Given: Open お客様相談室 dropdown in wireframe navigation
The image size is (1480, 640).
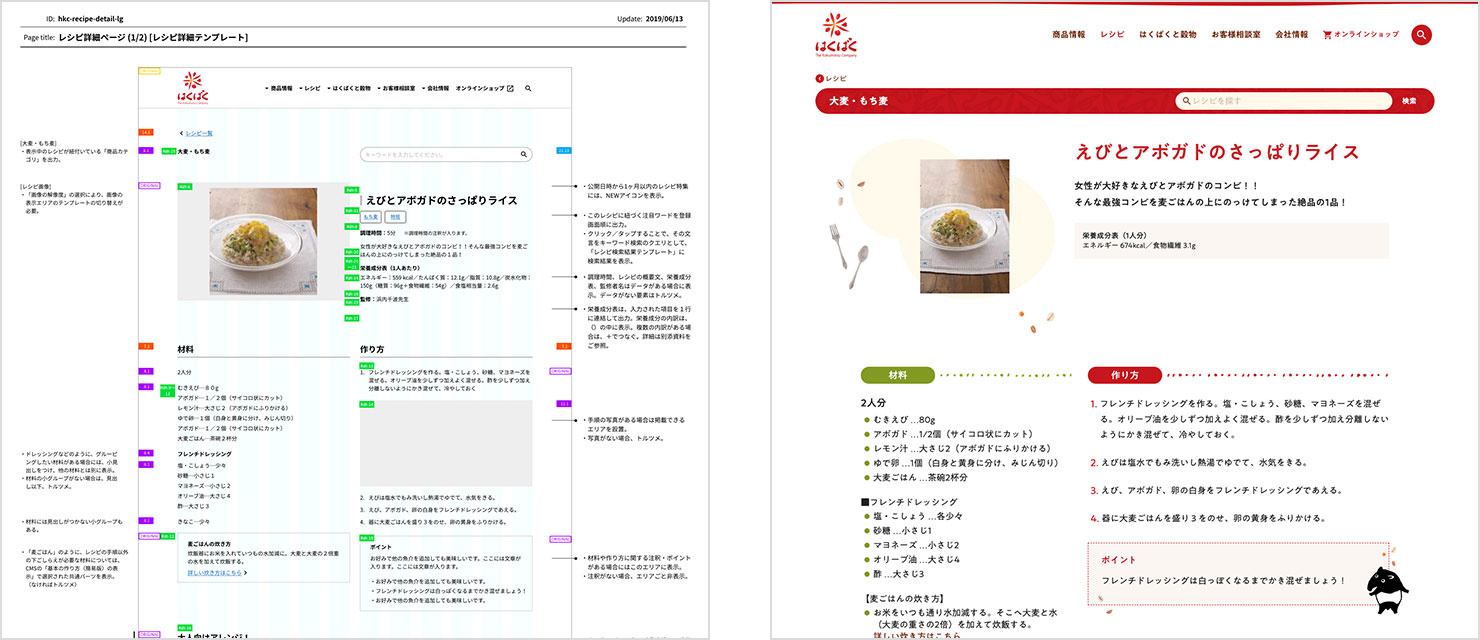Looking at the screenshot, I should tap(396, 89).
